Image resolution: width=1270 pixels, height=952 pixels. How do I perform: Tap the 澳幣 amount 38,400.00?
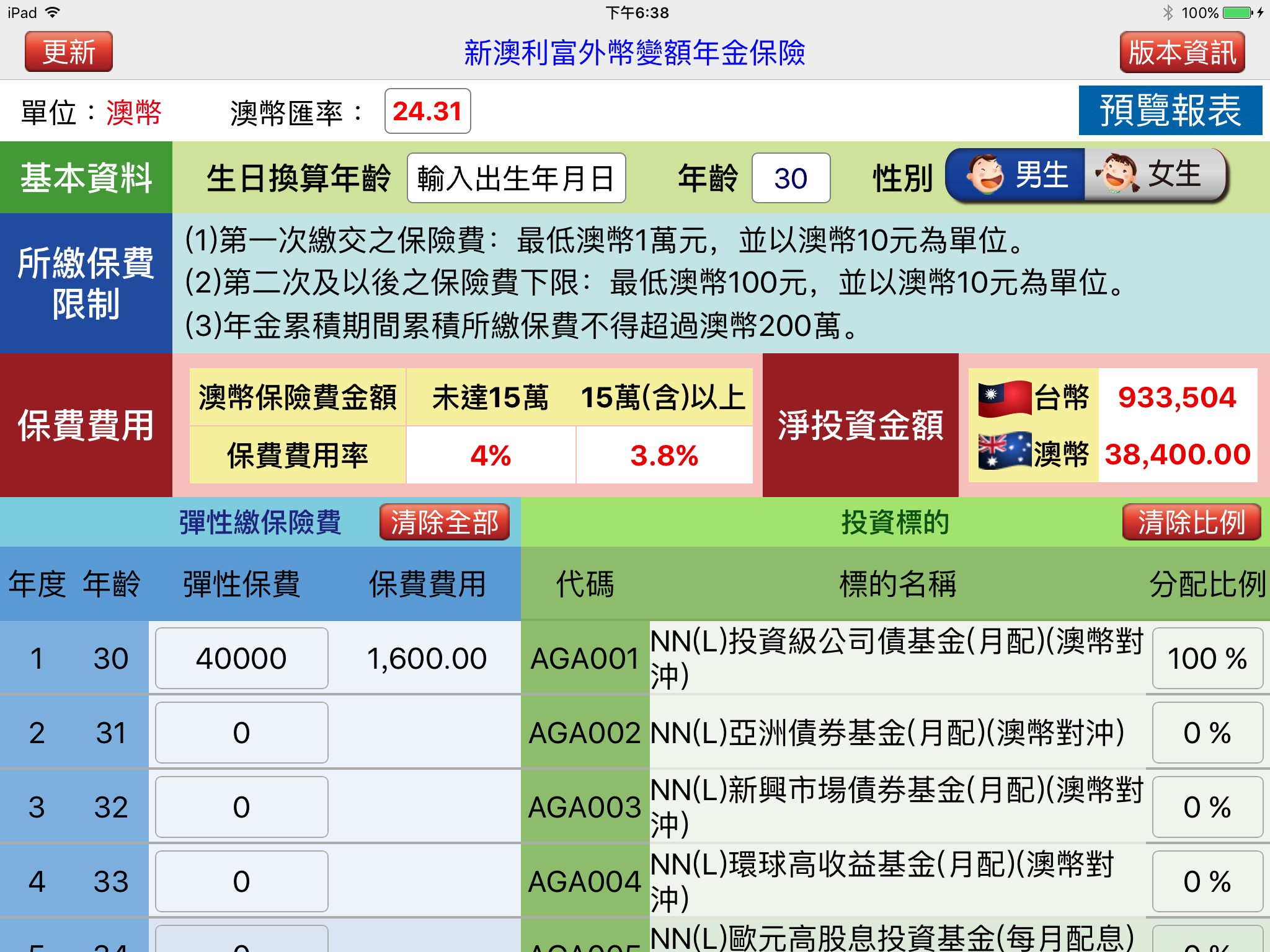point(1177,454)
